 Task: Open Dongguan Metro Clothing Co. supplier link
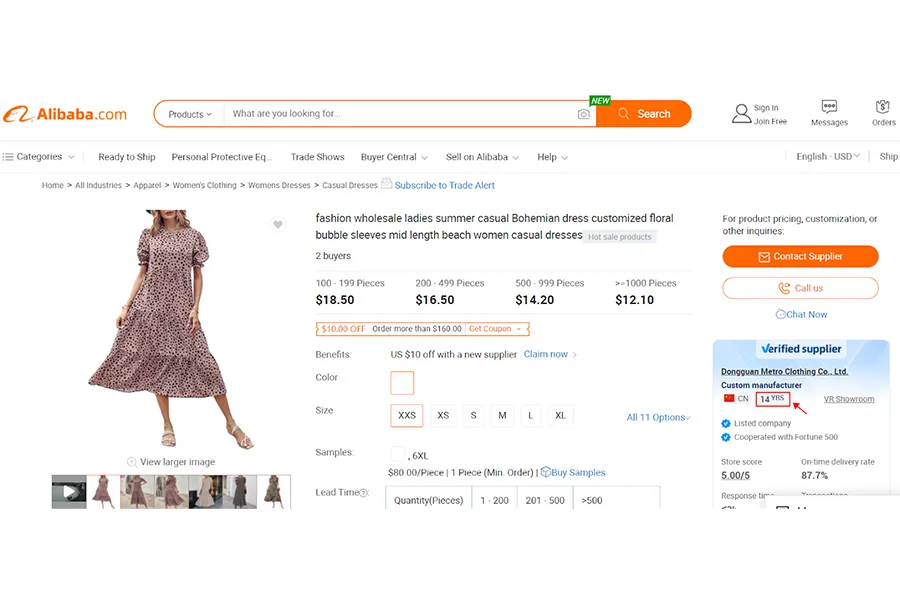pos(784,371)
